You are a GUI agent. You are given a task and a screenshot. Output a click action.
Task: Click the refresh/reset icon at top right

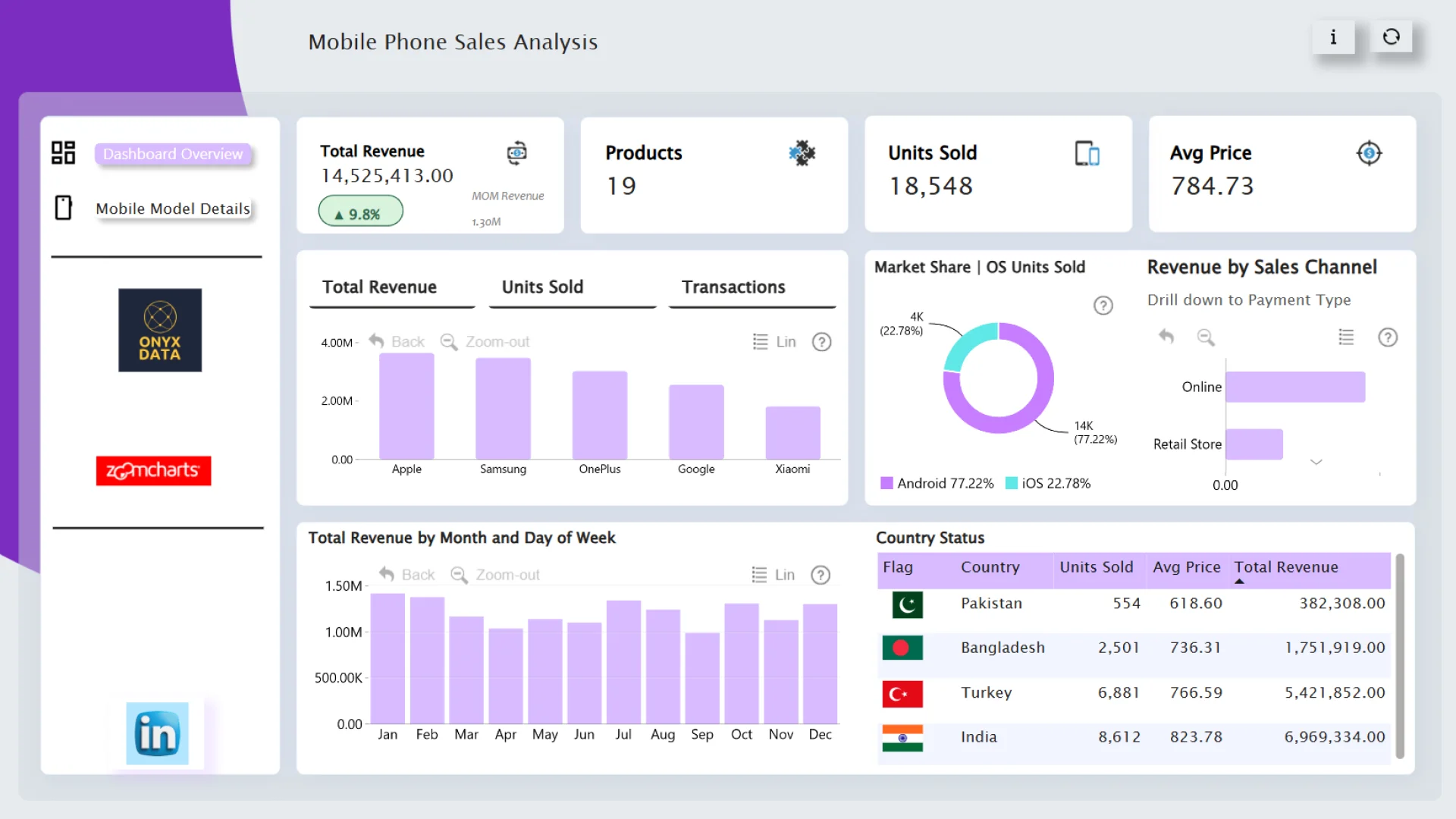point(1391,37)
